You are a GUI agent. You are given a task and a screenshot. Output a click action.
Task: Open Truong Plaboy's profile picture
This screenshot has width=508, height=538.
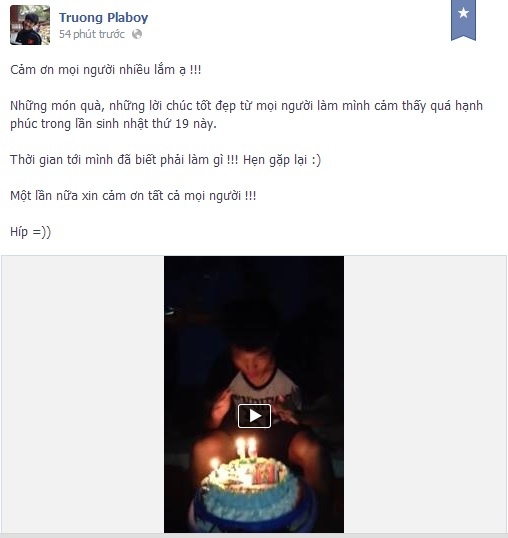point(30,25)
